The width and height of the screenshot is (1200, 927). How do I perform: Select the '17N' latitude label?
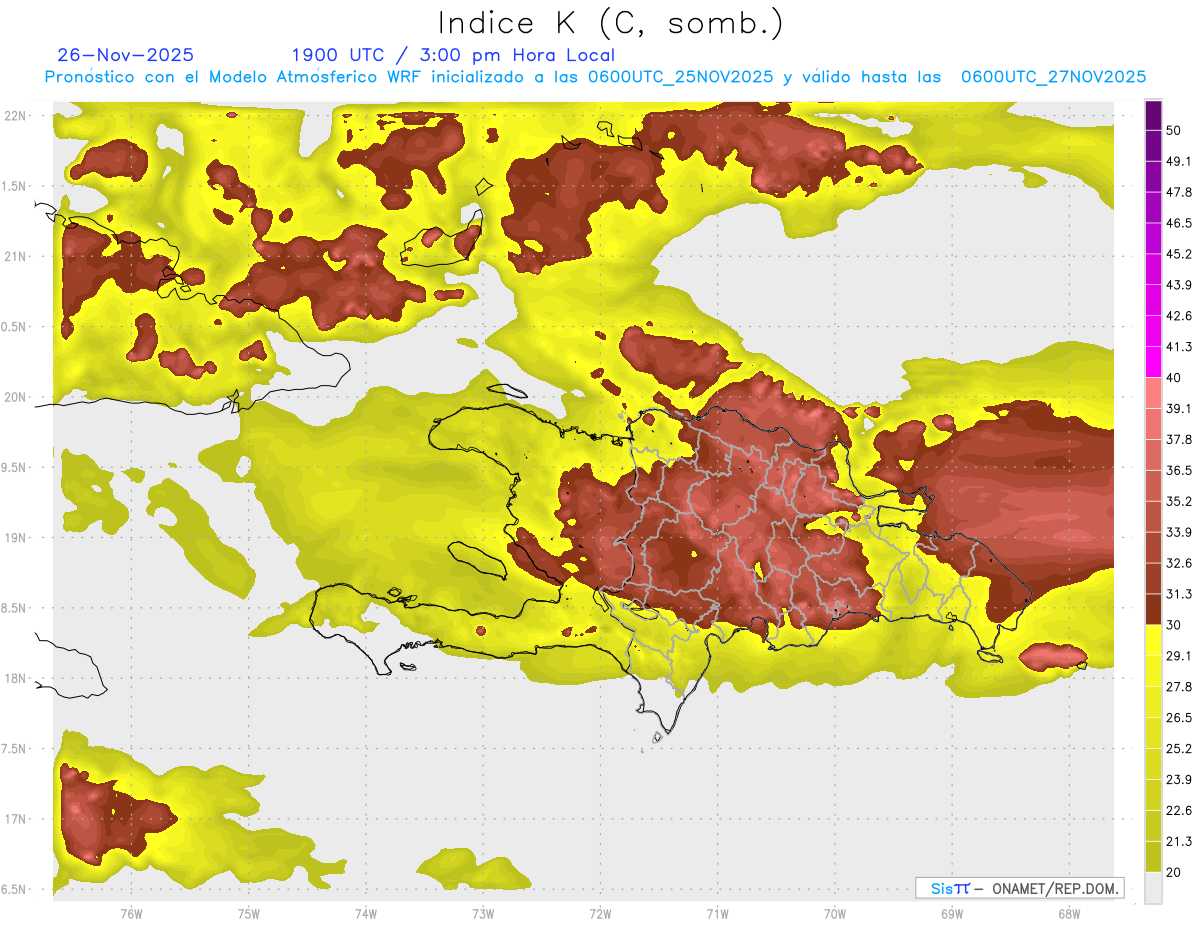click(x=16, y=819)
